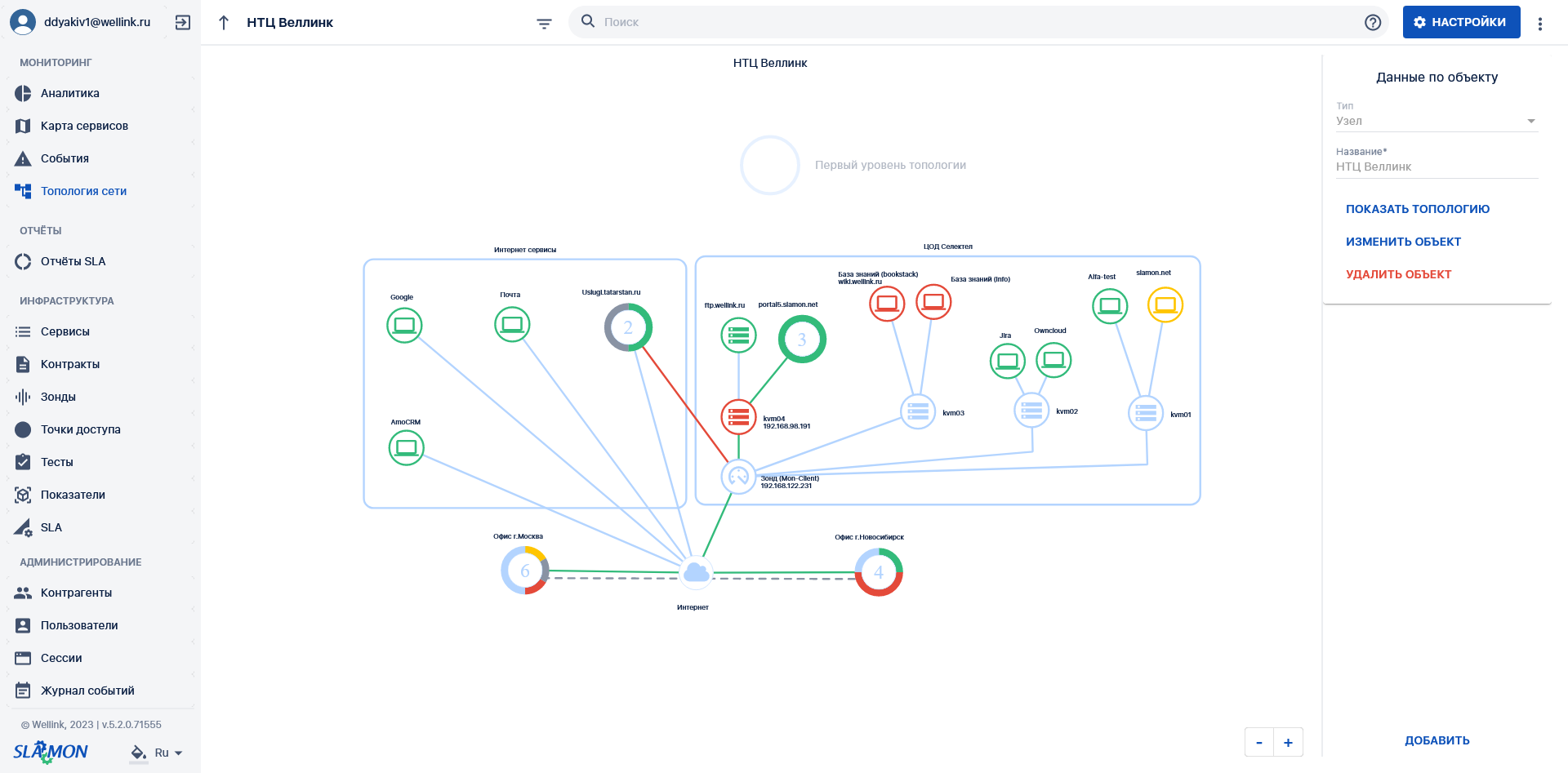Click УДАЛИТЬ ОБЪЕКТ
The width and height of the screenshot is (1568, 773).
(x=1399, y=274)
